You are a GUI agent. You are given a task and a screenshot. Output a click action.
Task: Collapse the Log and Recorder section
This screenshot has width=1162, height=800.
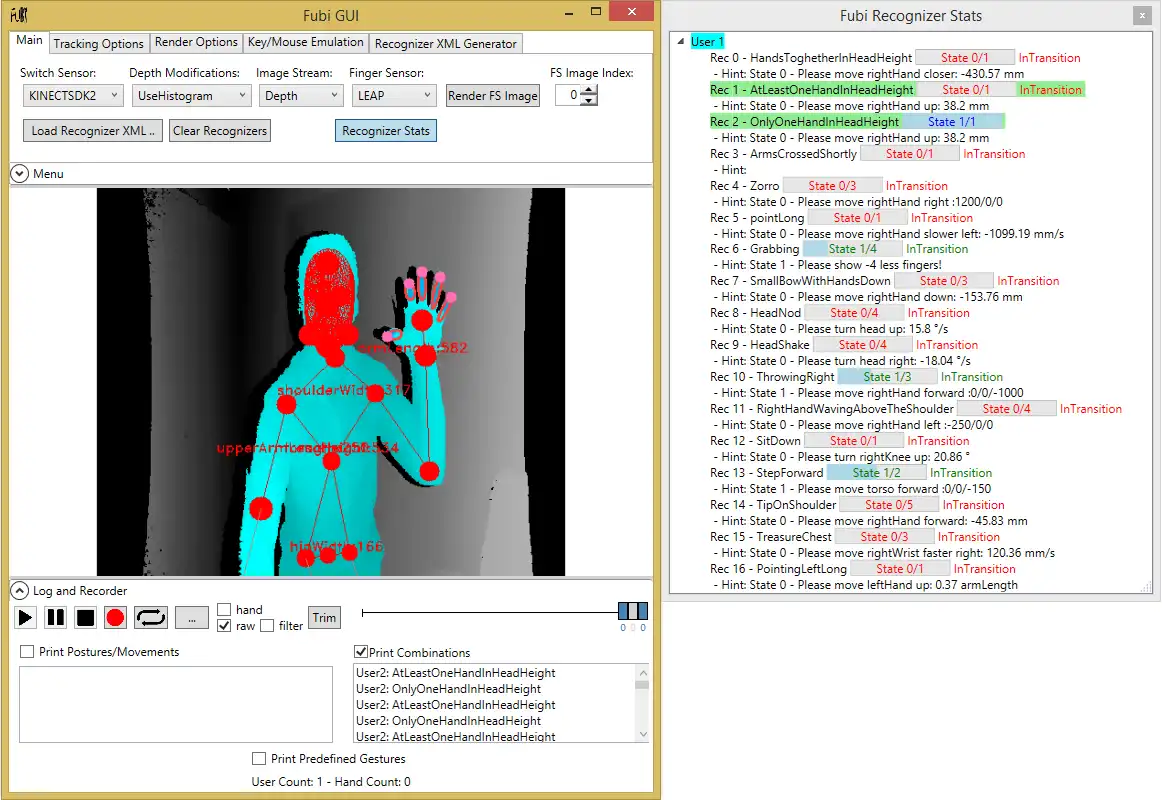[20, 591]
